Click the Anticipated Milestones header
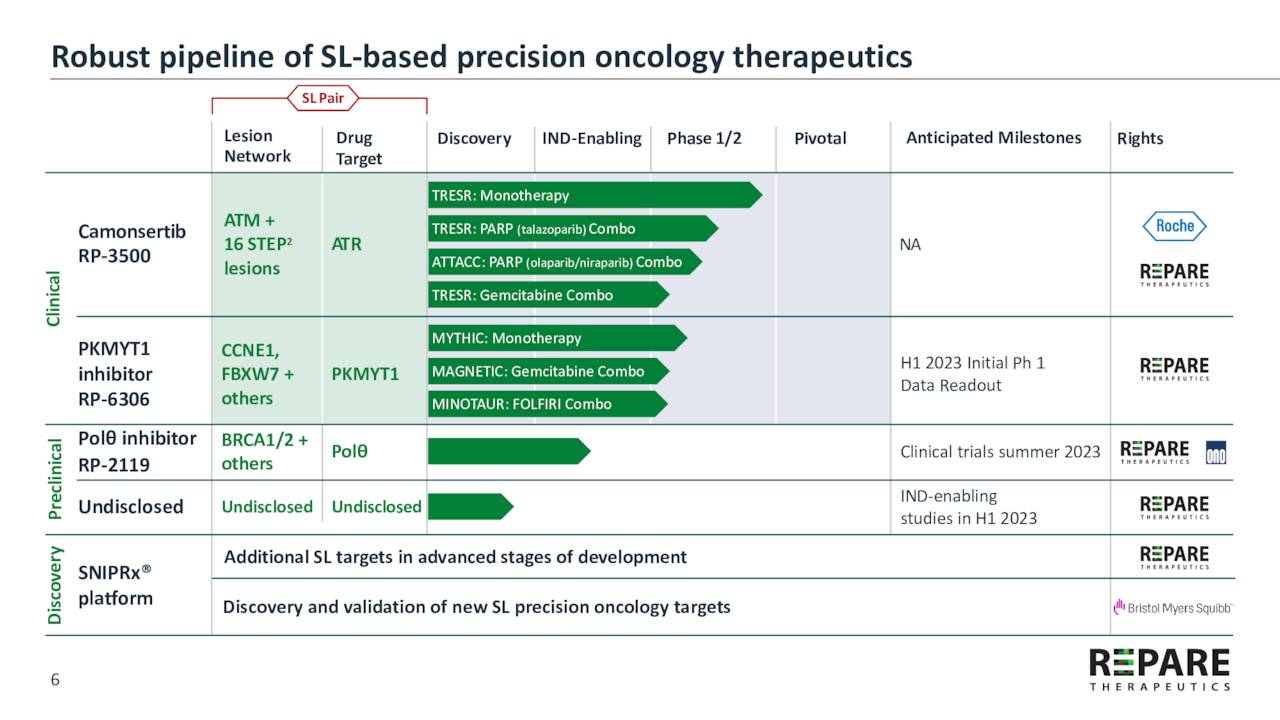Screen dimensions: 1280x720 click(993, 138)
